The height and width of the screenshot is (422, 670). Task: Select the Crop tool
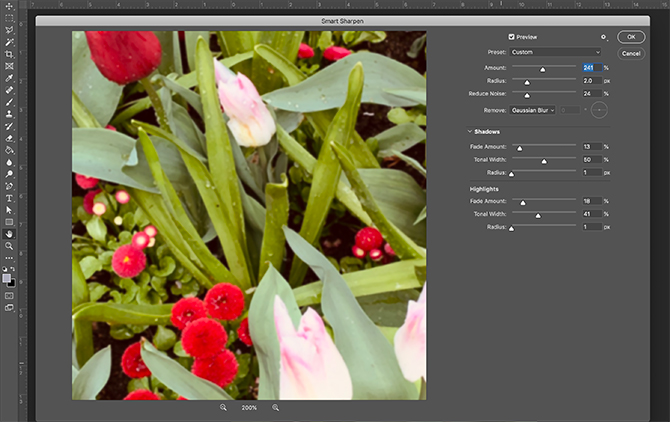point(9,54)
